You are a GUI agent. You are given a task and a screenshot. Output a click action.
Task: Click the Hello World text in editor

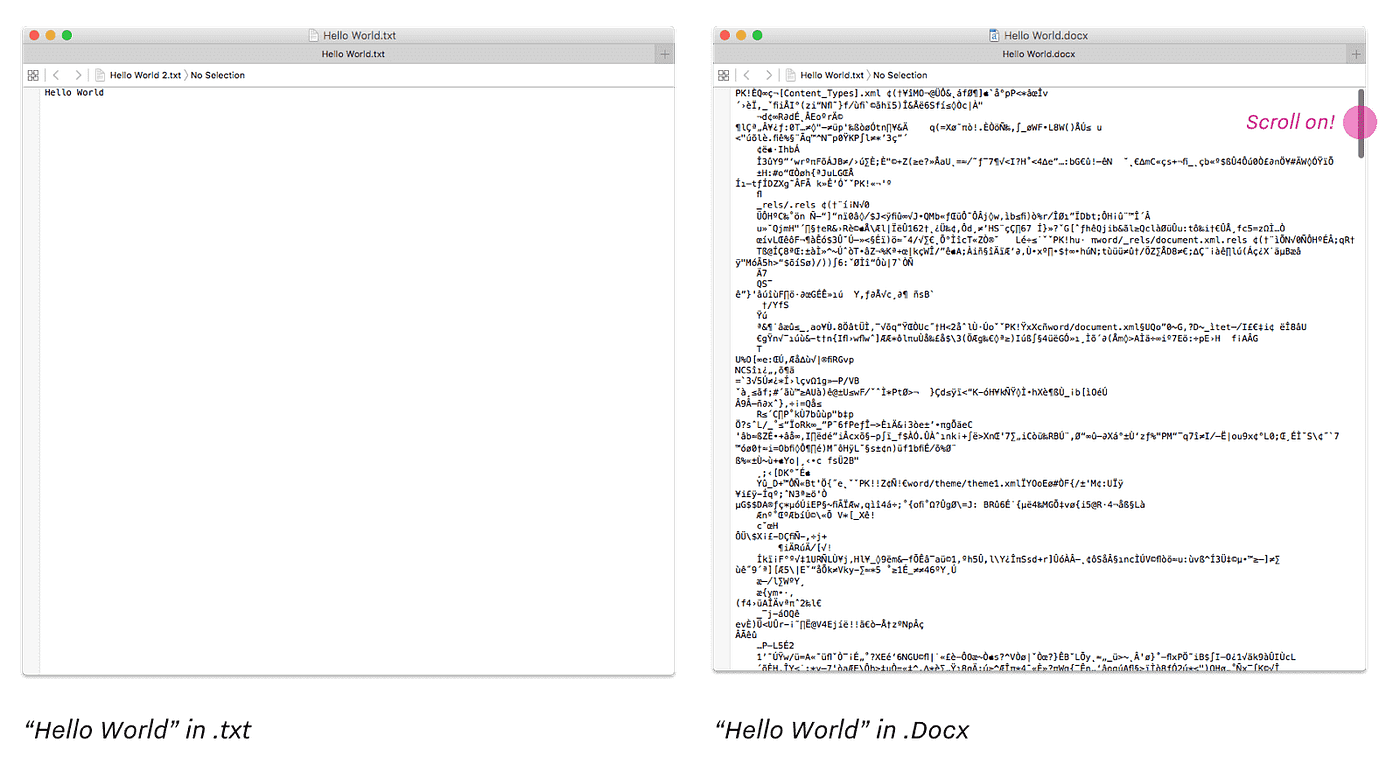click(x=74, y=93)
